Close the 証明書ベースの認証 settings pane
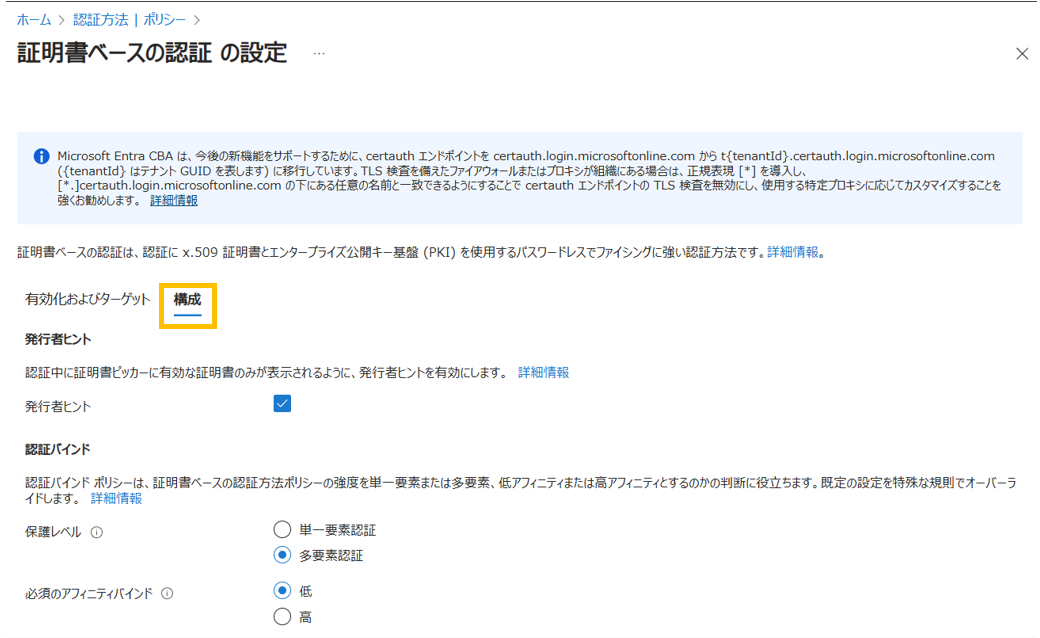This screenshot has height=638, width=1040. click(x=1022, y=54)
